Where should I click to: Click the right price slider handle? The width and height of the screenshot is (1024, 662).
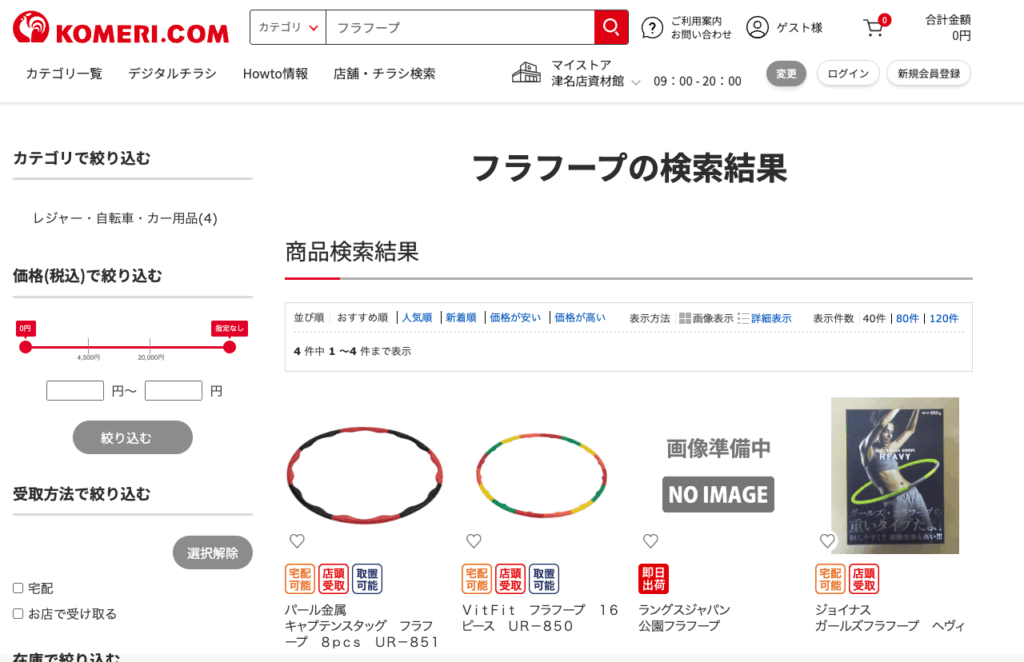pyautogui.click(x=229, y=347)
